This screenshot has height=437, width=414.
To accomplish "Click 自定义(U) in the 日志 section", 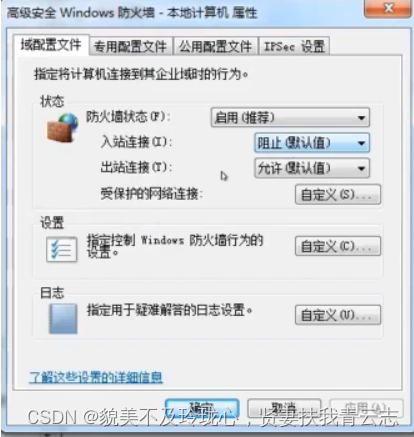I will pyautogui.click(x=338, y=315).
